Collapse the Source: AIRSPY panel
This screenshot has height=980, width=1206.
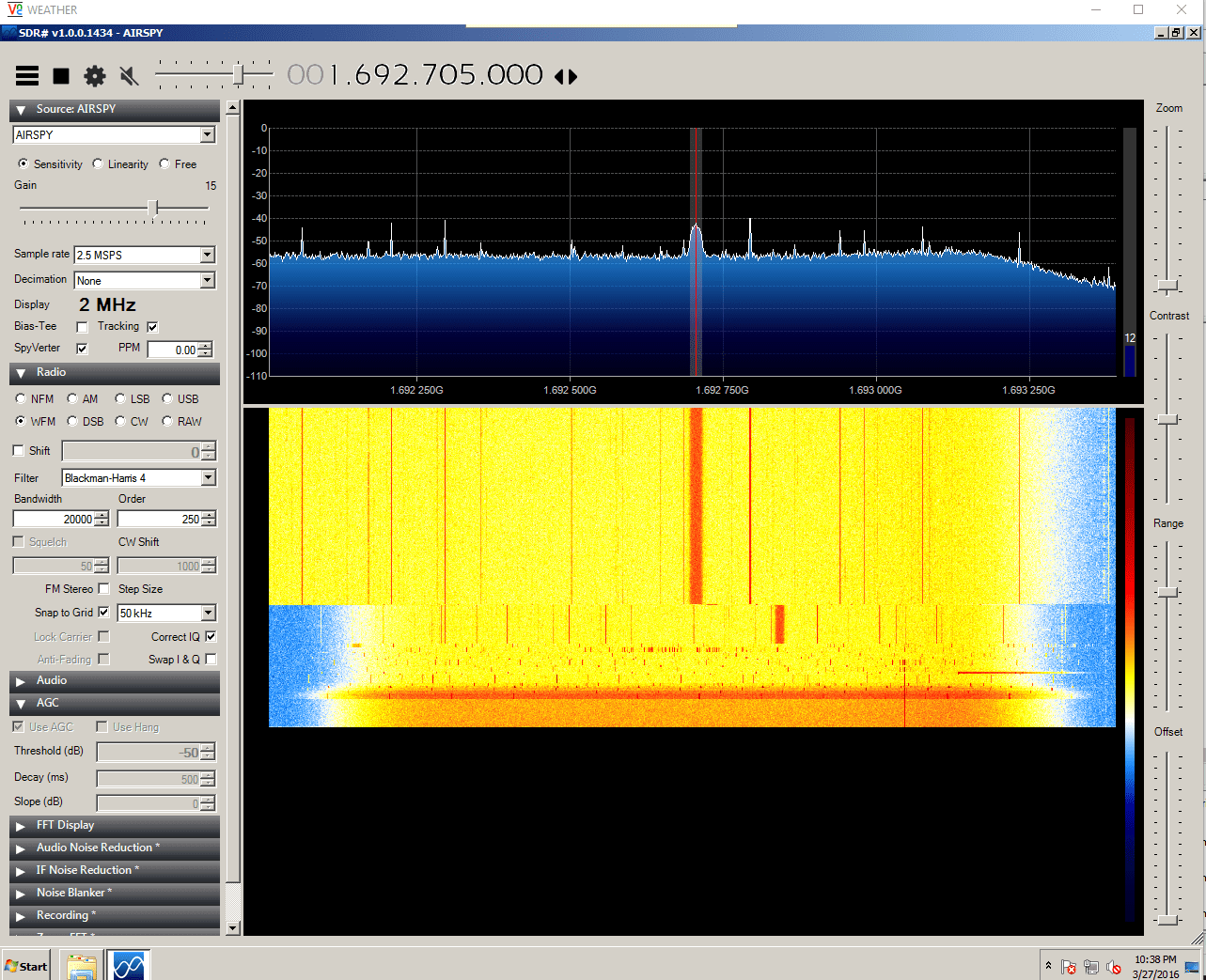115,110
